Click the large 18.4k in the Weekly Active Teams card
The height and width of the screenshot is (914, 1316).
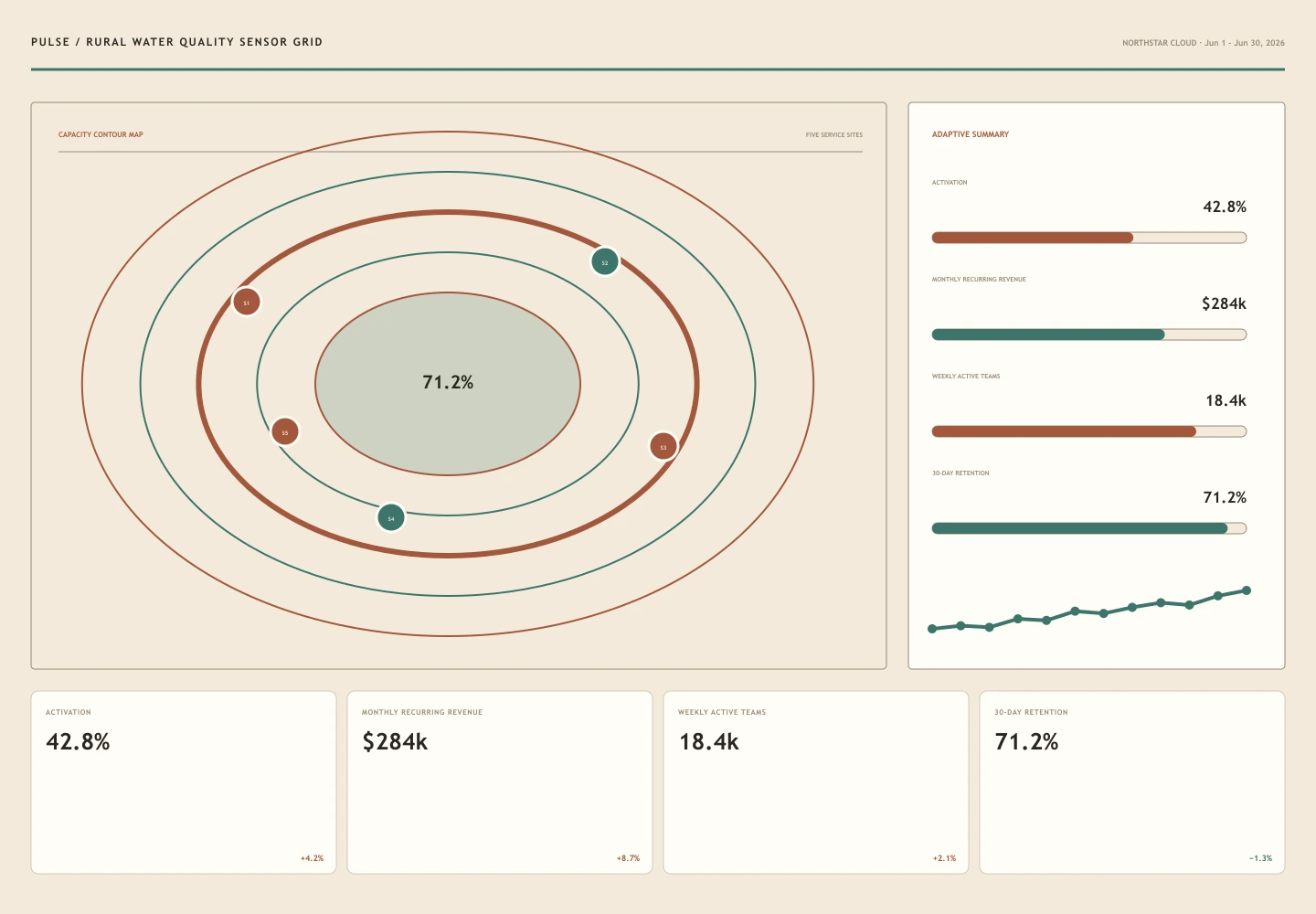[708, 742]
